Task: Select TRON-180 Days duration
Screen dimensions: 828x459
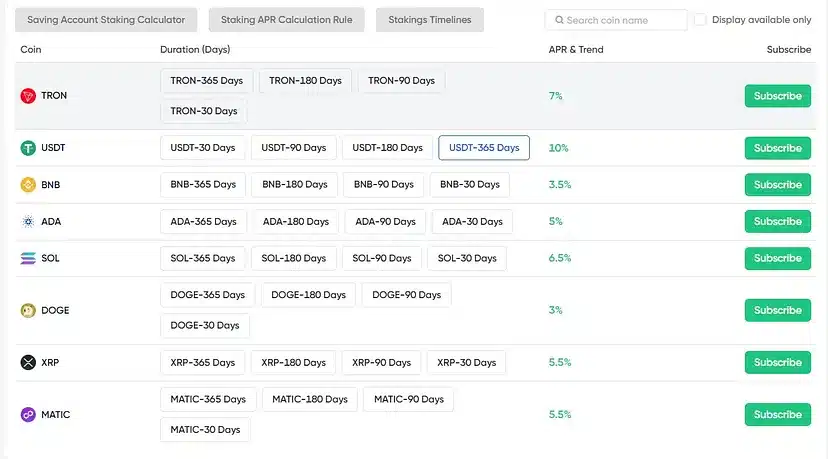Action: point(305,81)
